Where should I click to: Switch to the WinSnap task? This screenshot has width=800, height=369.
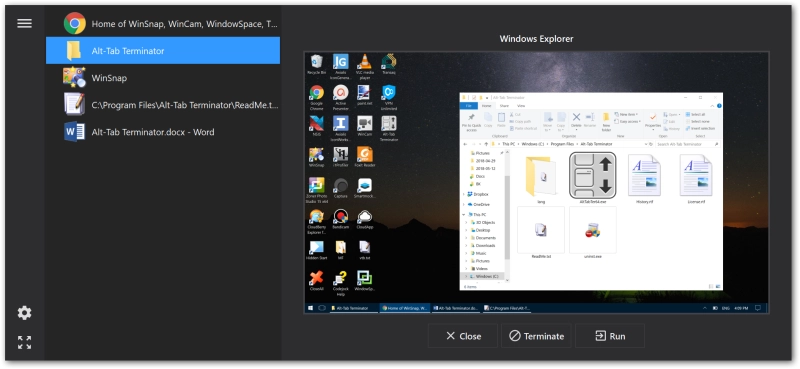[x=163, y=78]
